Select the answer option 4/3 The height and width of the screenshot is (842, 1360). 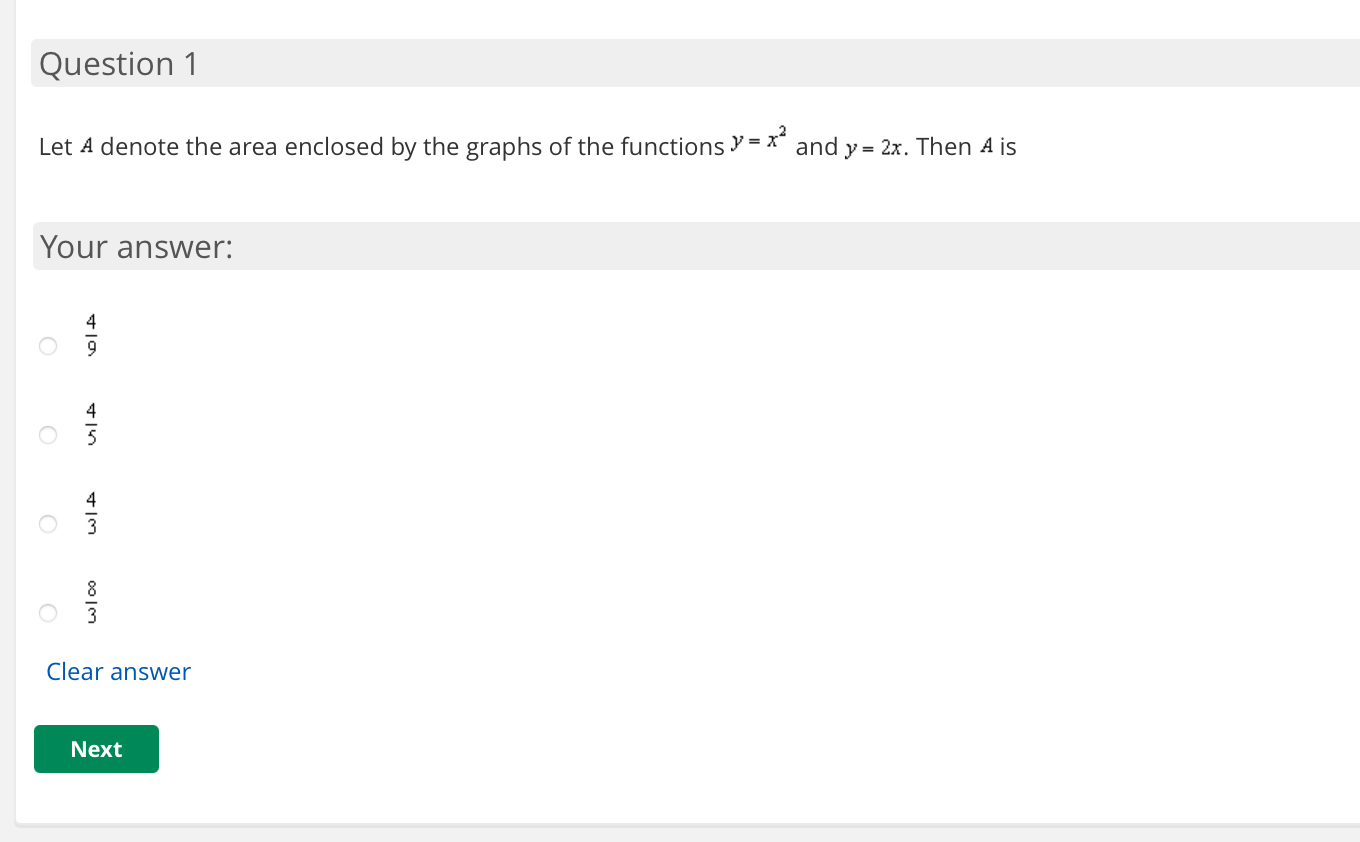pyautogui.click(x=47, y=523)
